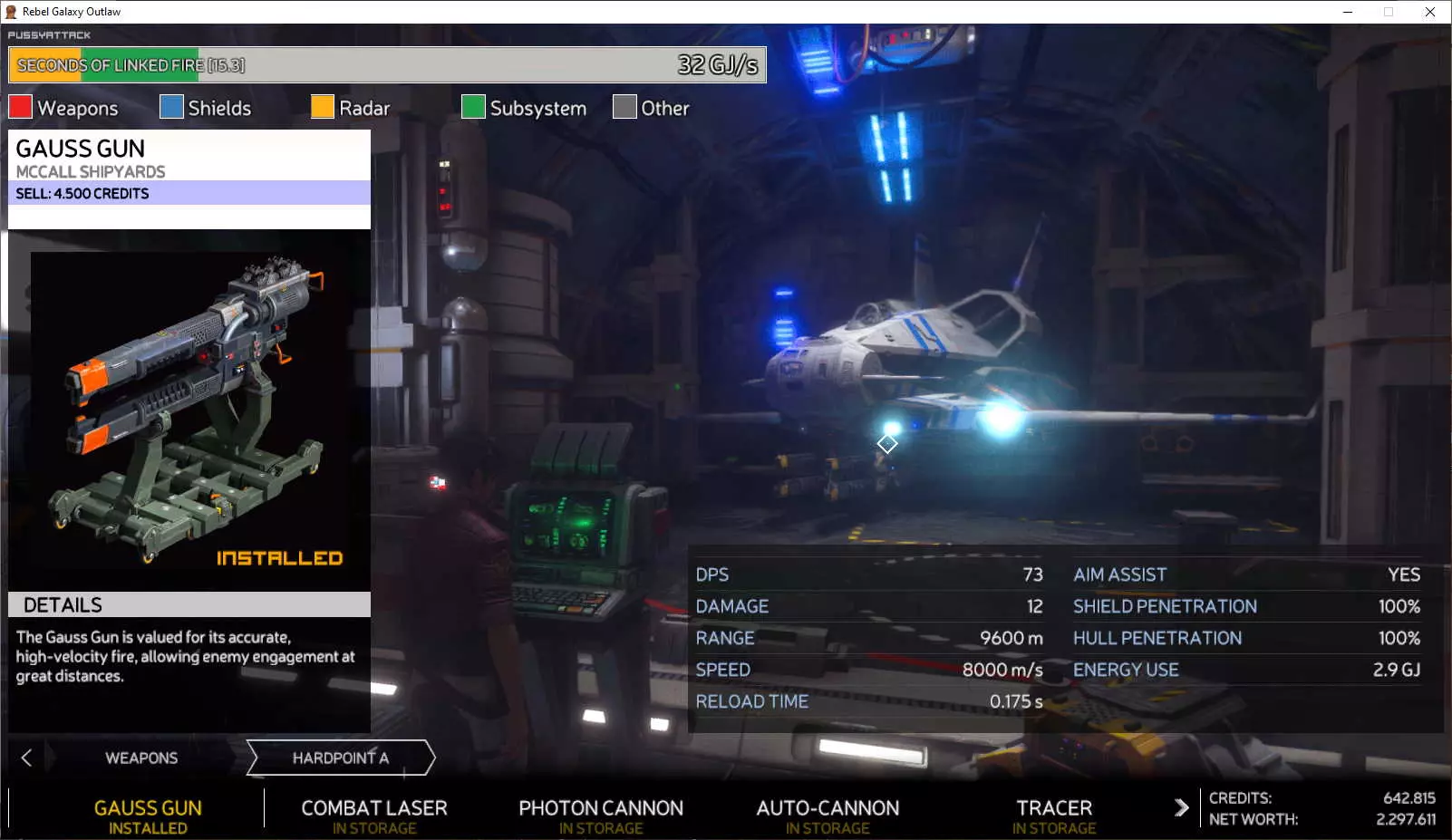This screenshot has width=1452, height=840.
Task: Click the RANGE value 9600 m
Action: click(x=1012, y=638)
